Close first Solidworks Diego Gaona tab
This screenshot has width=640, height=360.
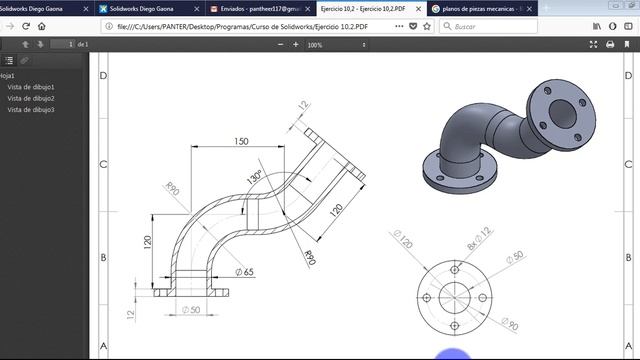(86, 9)
